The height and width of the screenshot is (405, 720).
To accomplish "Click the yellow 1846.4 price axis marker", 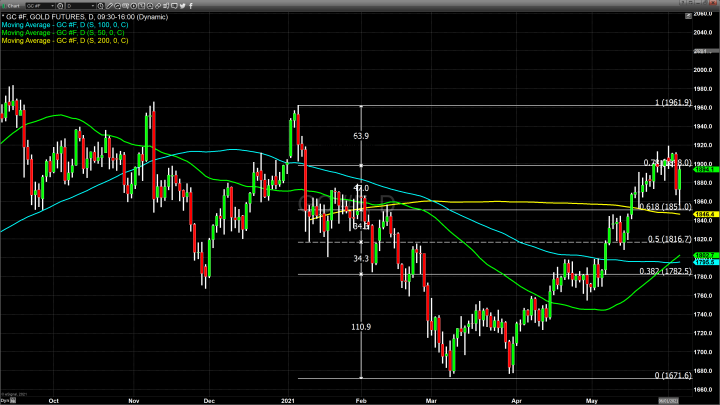I will click(703, 213).
